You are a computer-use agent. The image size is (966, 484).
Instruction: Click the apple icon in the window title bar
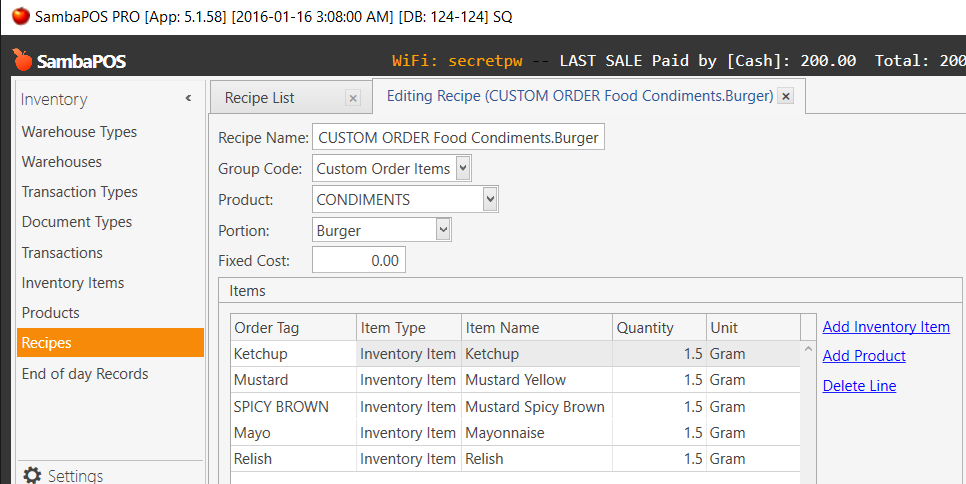click(x=21, y=16)
